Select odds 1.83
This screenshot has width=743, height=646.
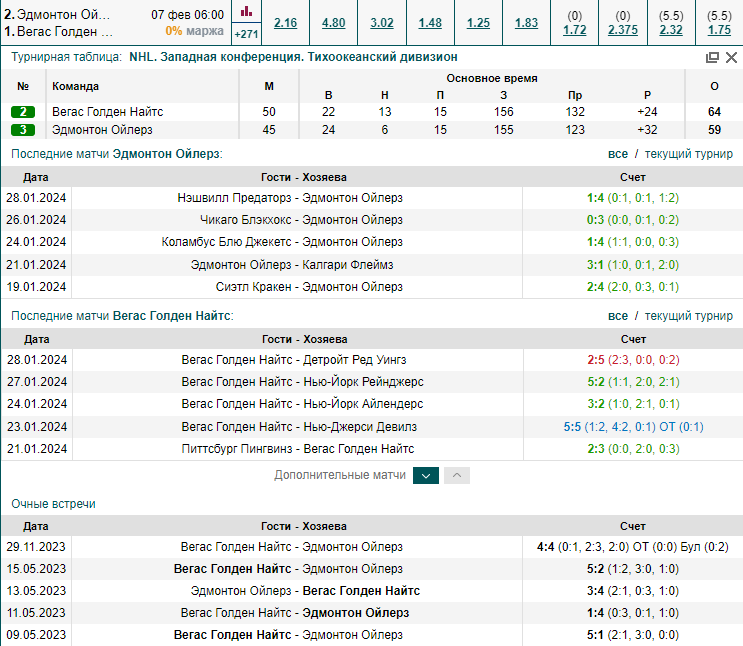tap(526, 23)
